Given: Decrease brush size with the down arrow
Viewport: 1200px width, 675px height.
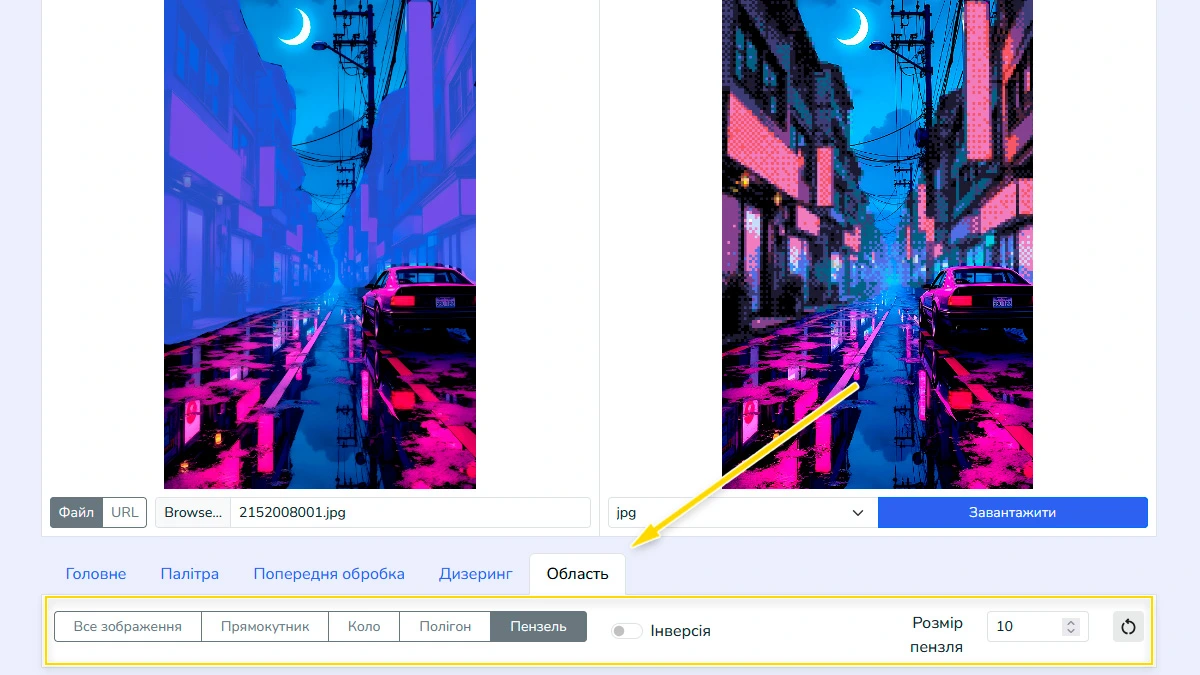Looking at the screenshot, I should 1071,632.
